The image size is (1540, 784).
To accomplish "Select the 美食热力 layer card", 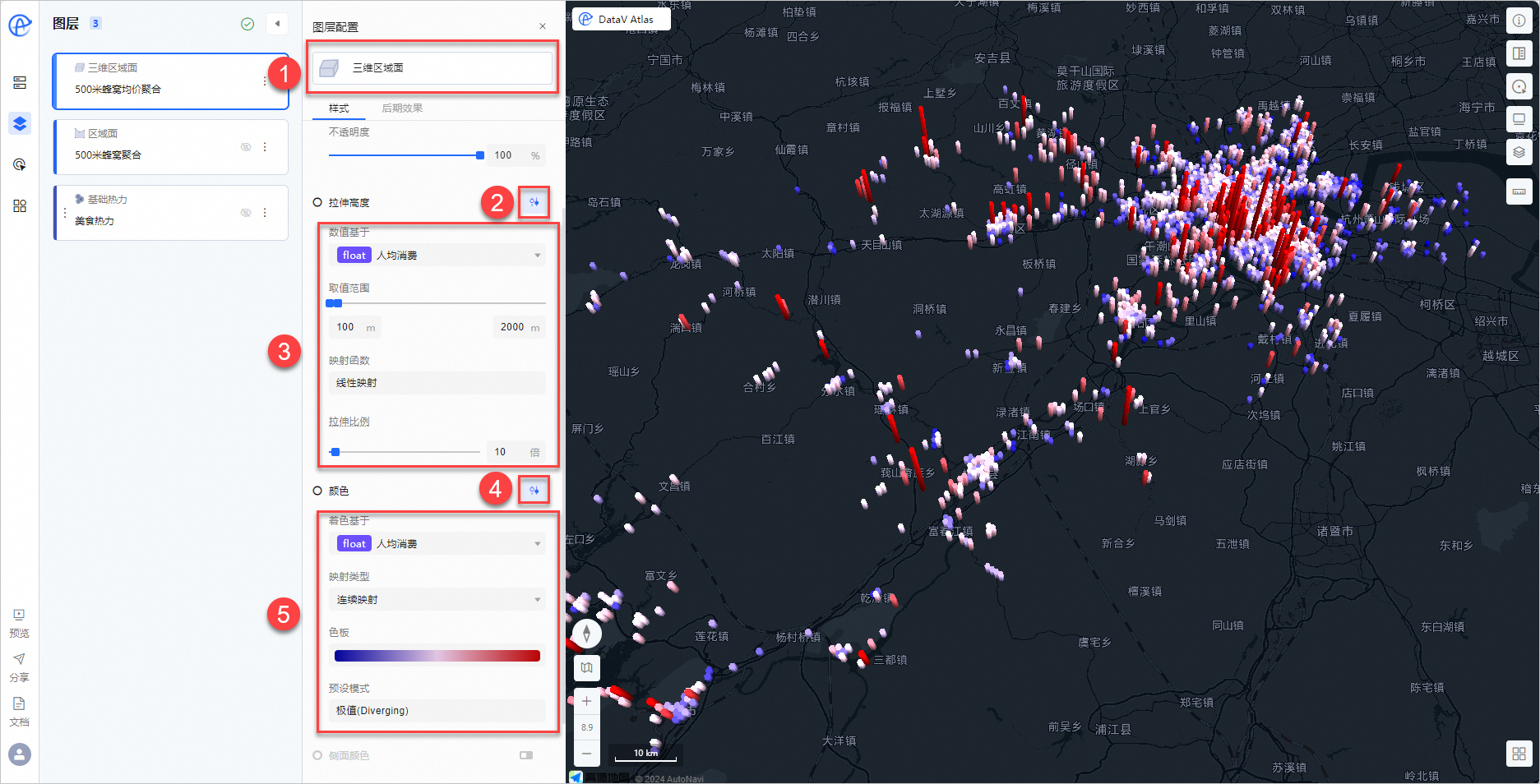I will click(x=170, y=212).
